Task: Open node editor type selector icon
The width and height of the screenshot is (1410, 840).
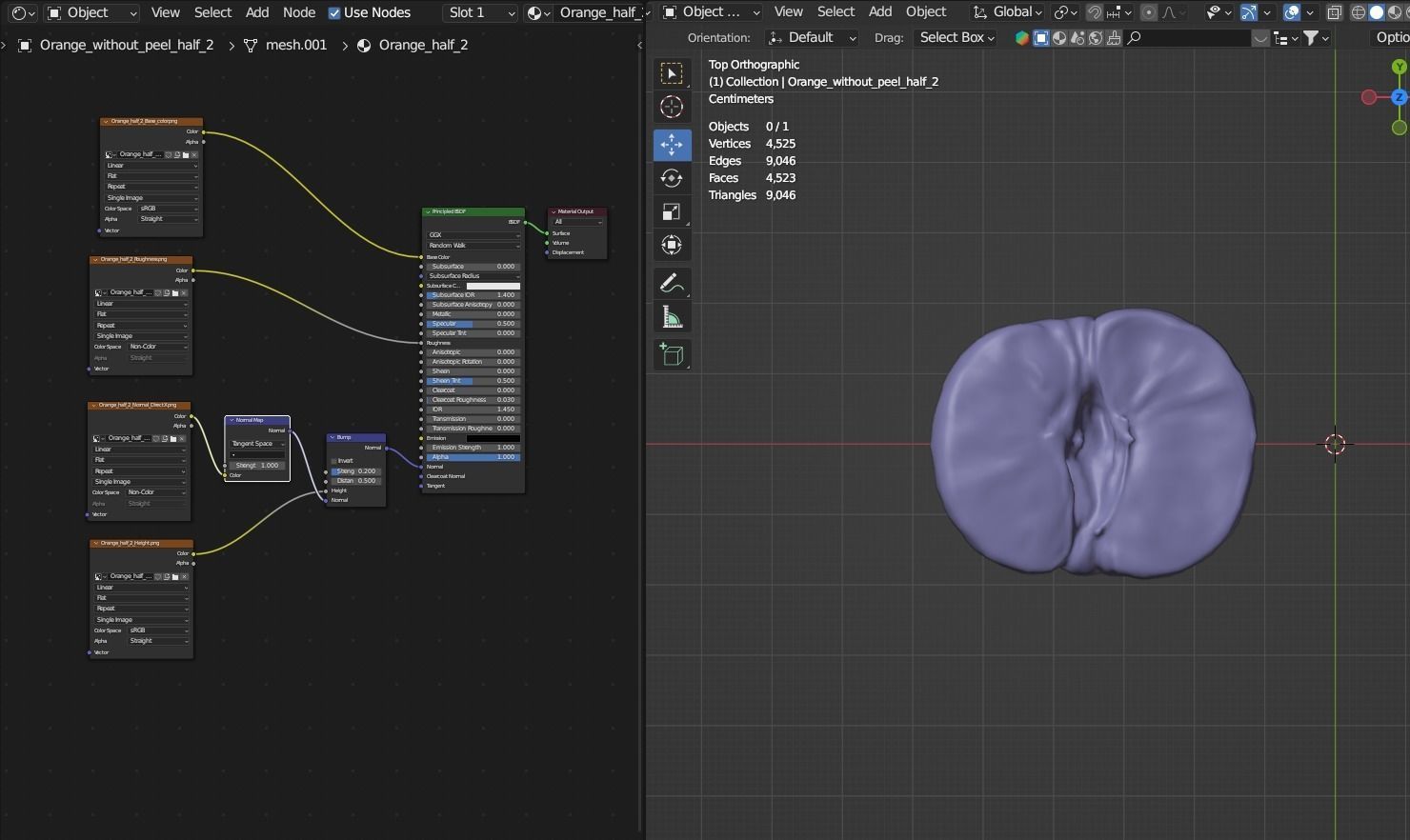Action: pyautogui.click(x=23, y=12)
